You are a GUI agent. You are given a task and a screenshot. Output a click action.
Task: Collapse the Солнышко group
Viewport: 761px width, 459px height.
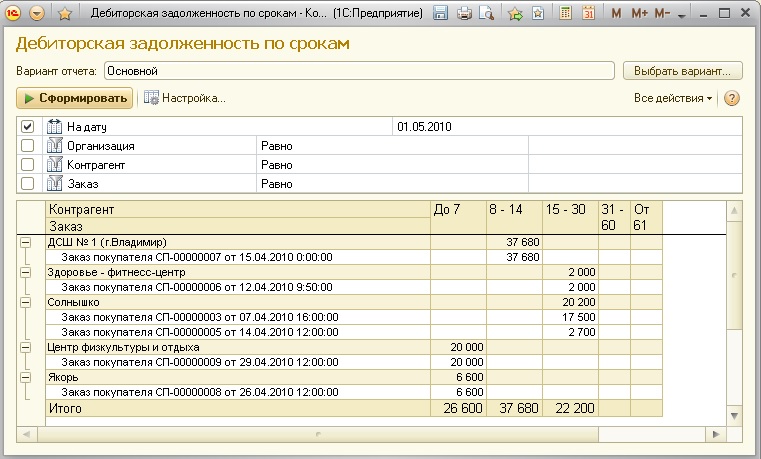[x=25, y=303]
